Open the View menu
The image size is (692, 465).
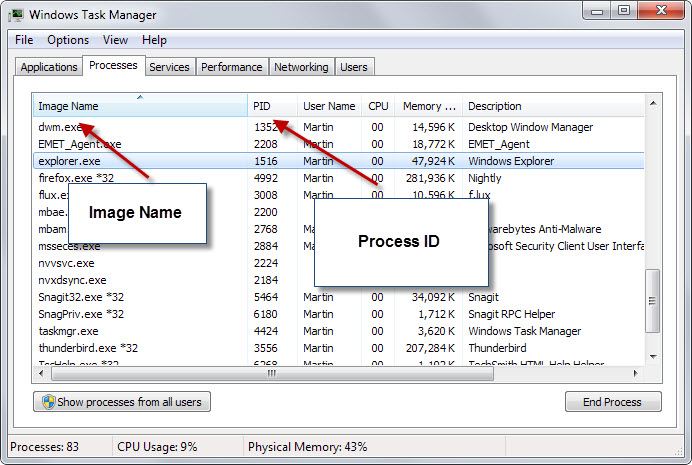click(x=115, y=40)
